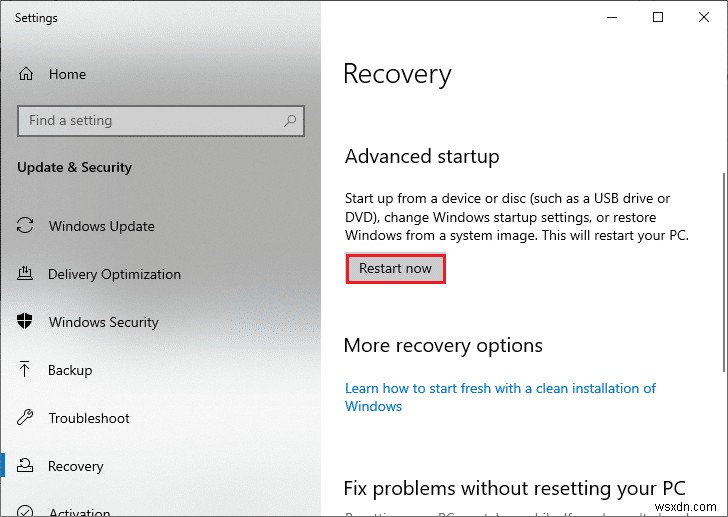Click the search magnifier icon
This screenshot has width=728, height=517.
(x=290, y=121)
